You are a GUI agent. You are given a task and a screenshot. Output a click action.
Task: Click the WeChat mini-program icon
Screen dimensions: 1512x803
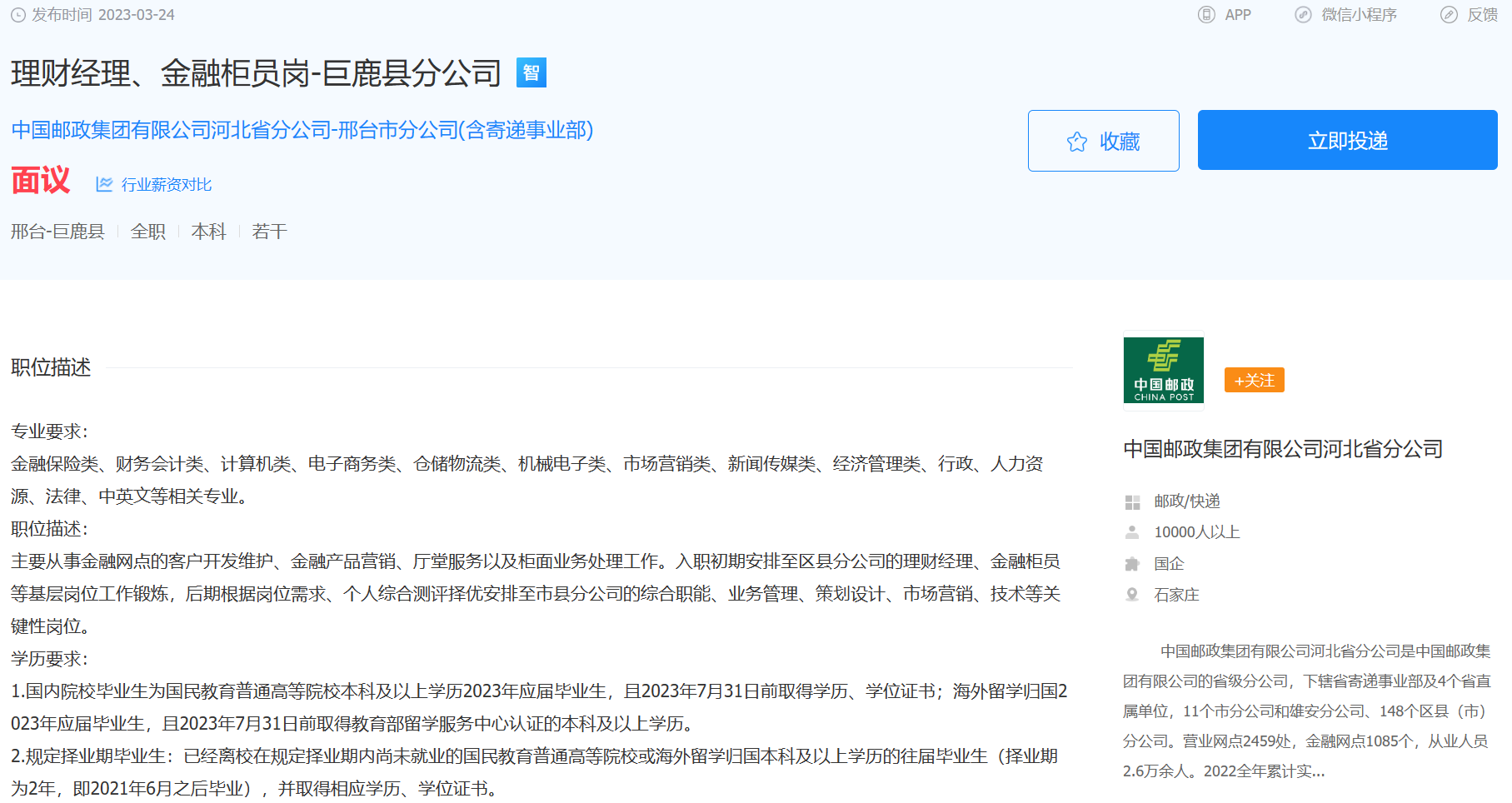[x=1303, y=15]
